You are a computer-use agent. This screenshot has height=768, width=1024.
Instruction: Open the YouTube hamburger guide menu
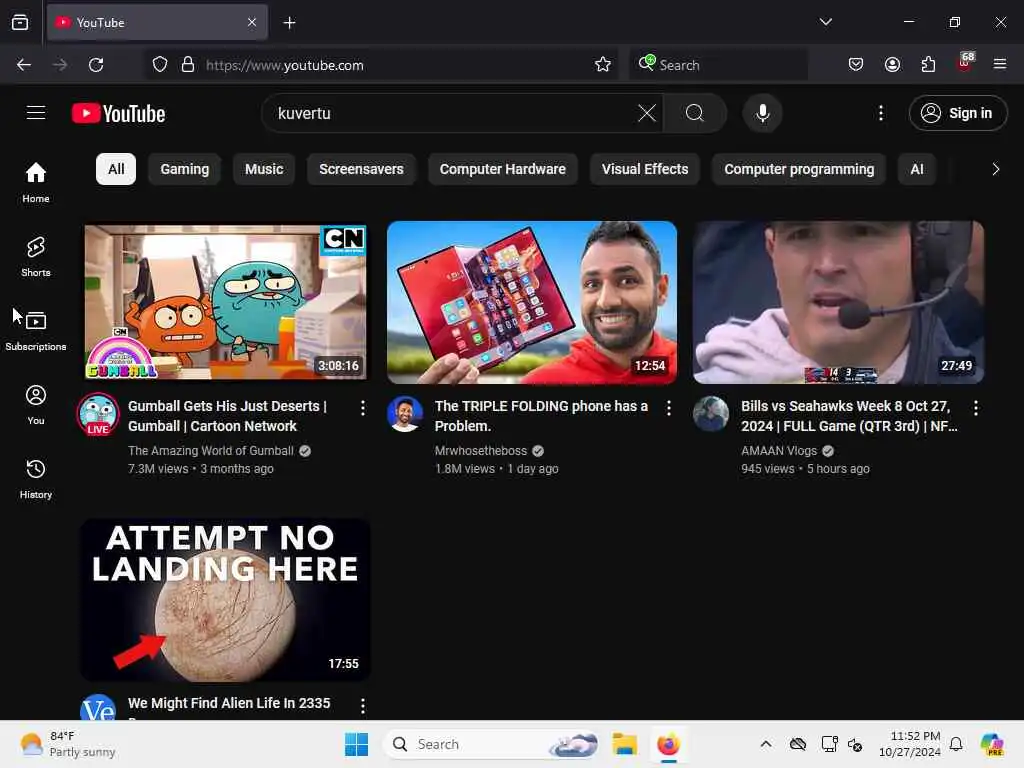click(x=36, y=113)
